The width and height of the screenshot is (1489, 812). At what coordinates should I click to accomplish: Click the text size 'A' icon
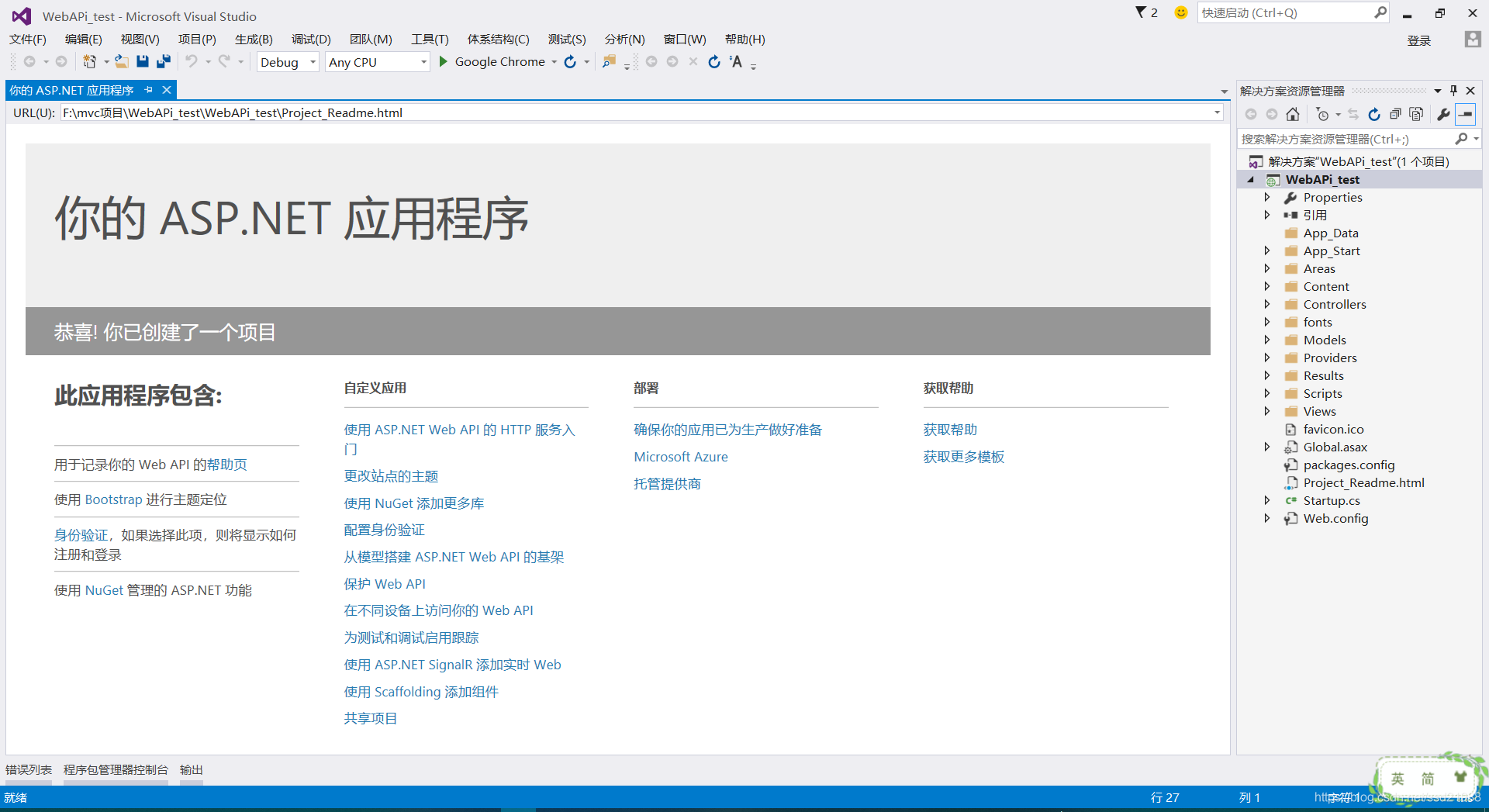point(736,61)
